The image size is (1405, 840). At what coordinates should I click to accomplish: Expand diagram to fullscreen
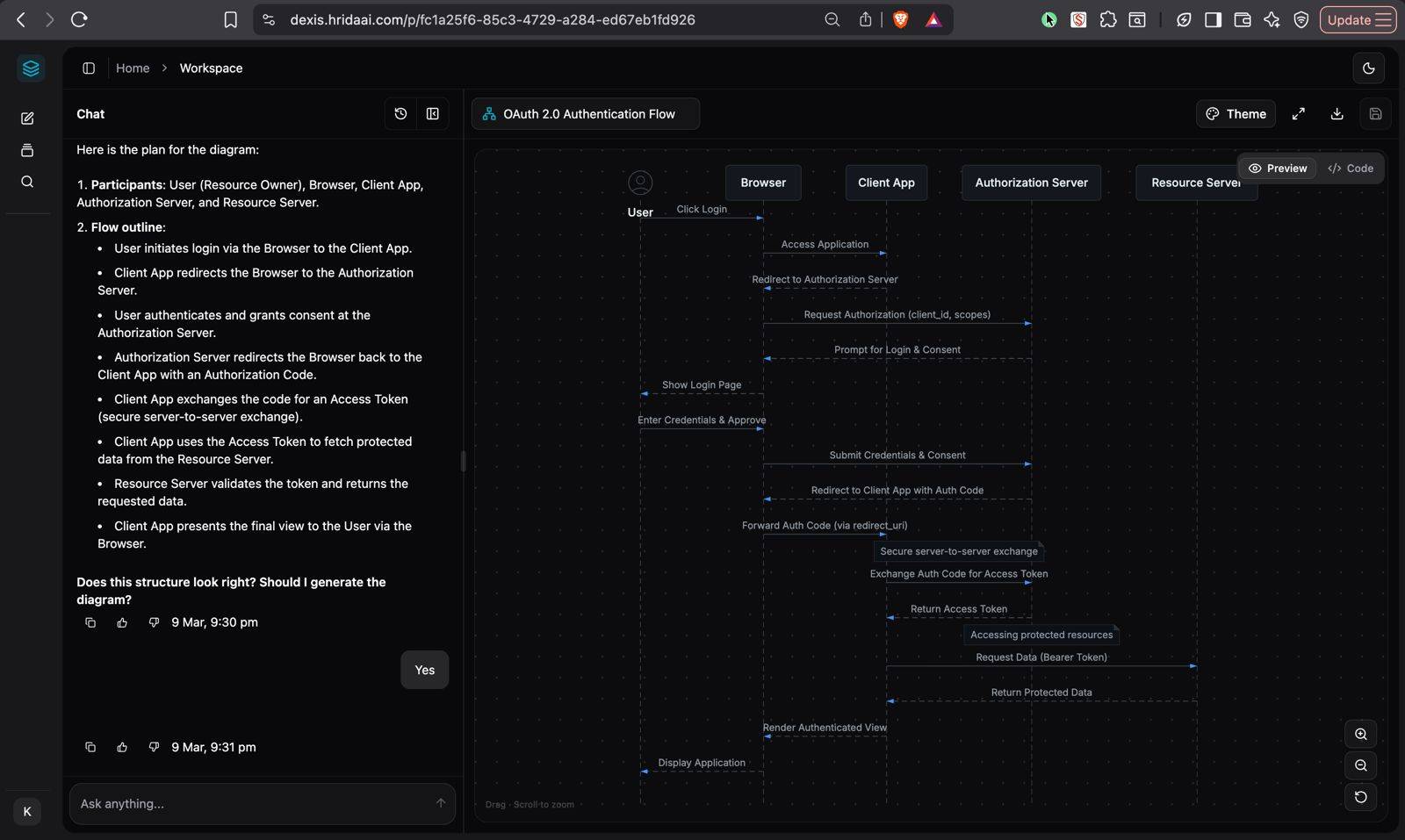(x=1298, y=114)
